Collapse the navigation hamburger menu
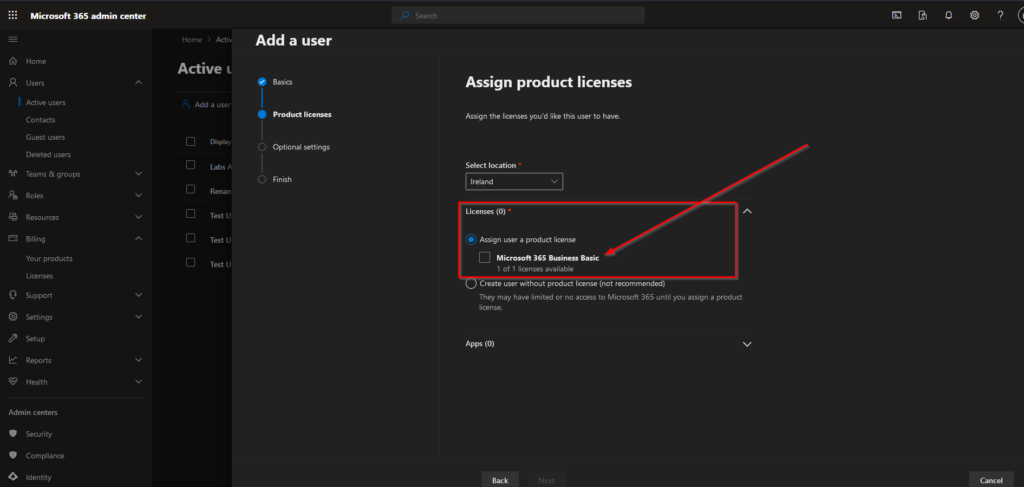 tap(13, 40)
